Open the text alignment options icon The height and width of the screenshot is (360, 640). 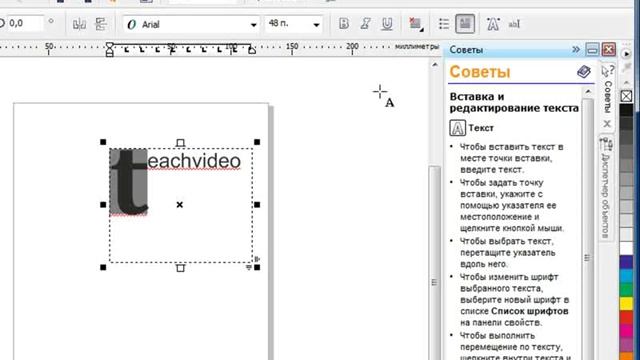pos(416,24)
